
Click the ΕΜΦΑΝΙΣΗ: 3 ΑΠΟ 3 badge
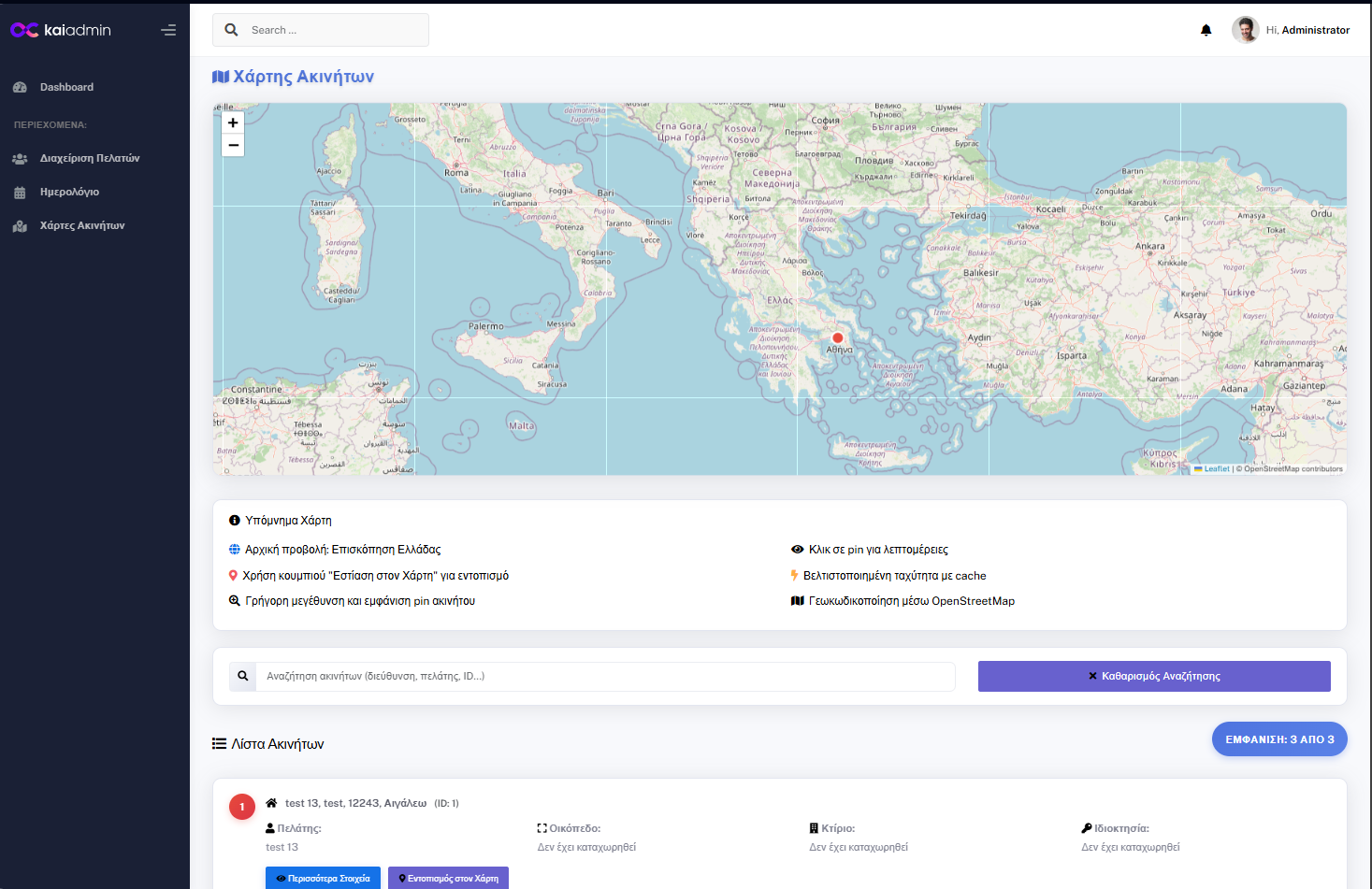click(x=1278, y=739)
